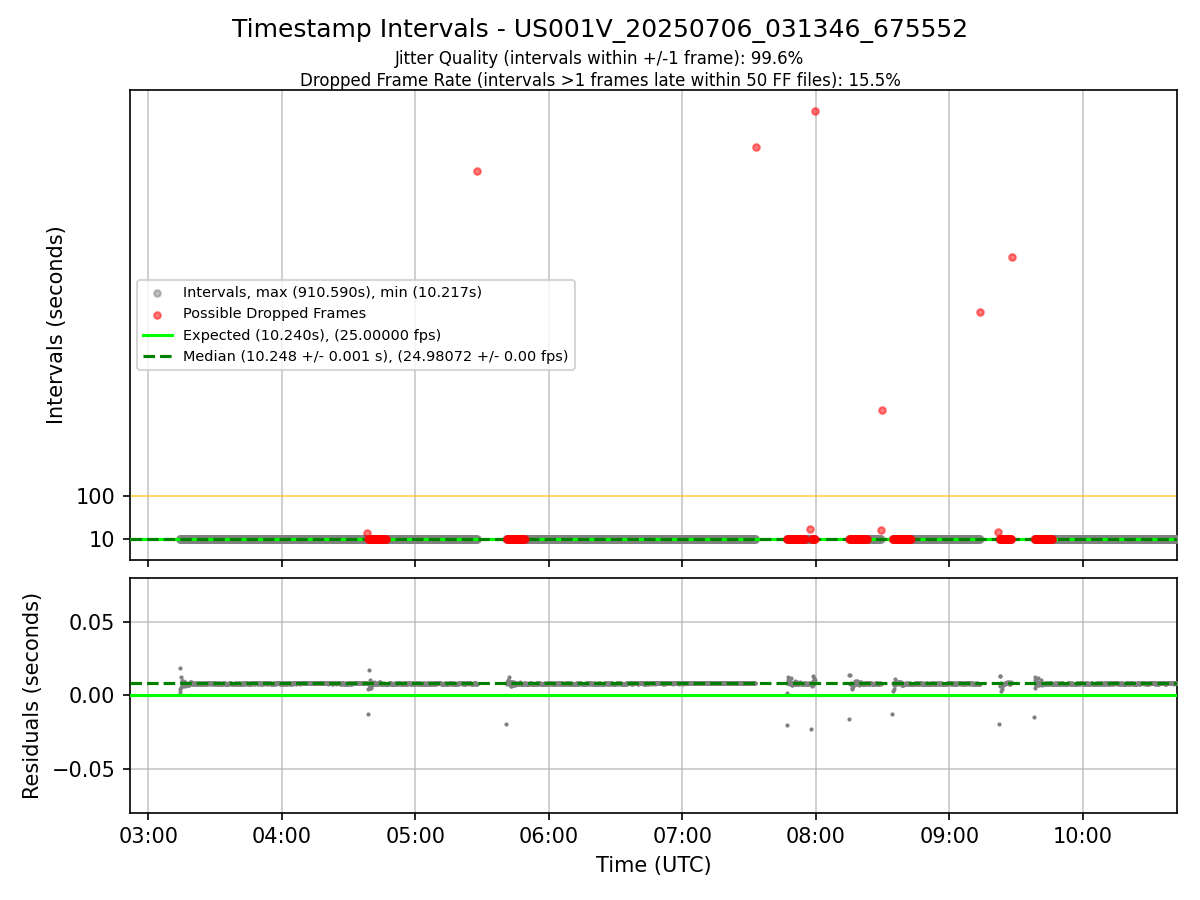
Task: Click the 10:00 x-axis tick label
Action: 1083,835
